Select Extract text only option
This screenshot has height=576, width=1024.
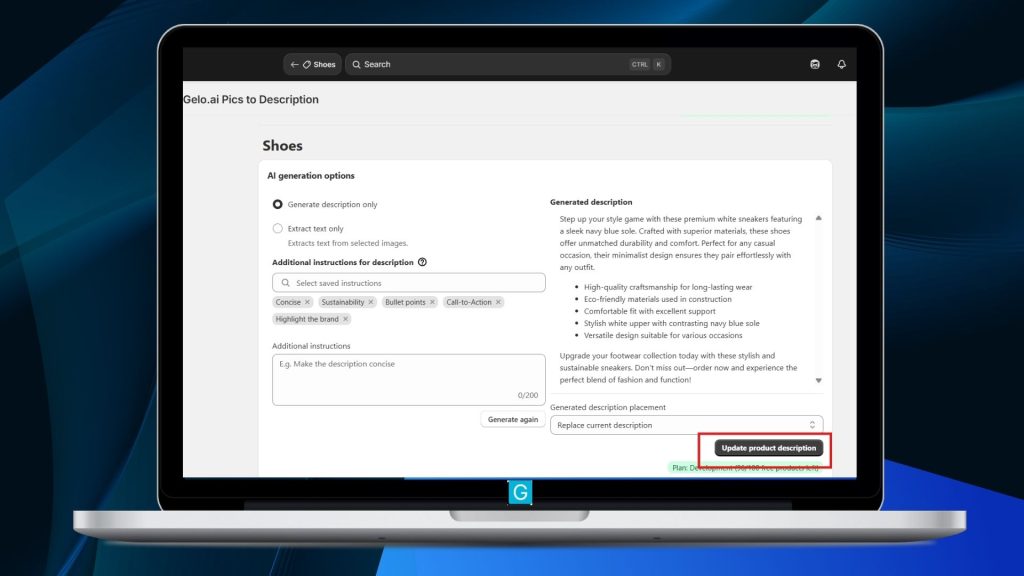(278, 229)
